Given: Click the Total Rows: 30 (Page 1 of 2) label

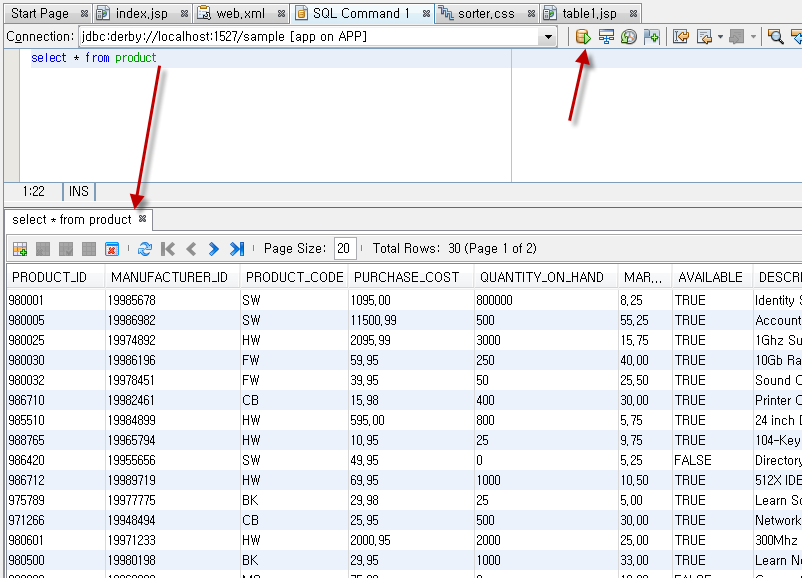Looking at the screenshot, I should click(454, 249).
